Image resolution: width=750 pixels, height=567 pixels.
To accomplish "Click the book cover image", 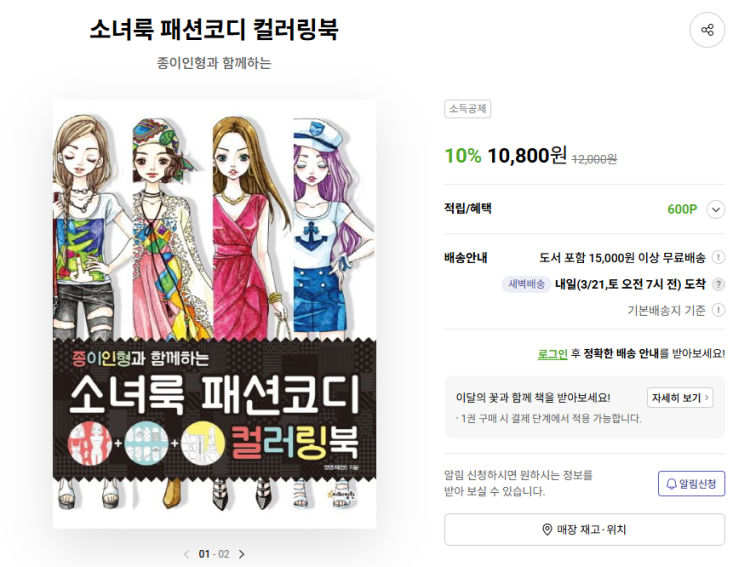I will [214, 314].
